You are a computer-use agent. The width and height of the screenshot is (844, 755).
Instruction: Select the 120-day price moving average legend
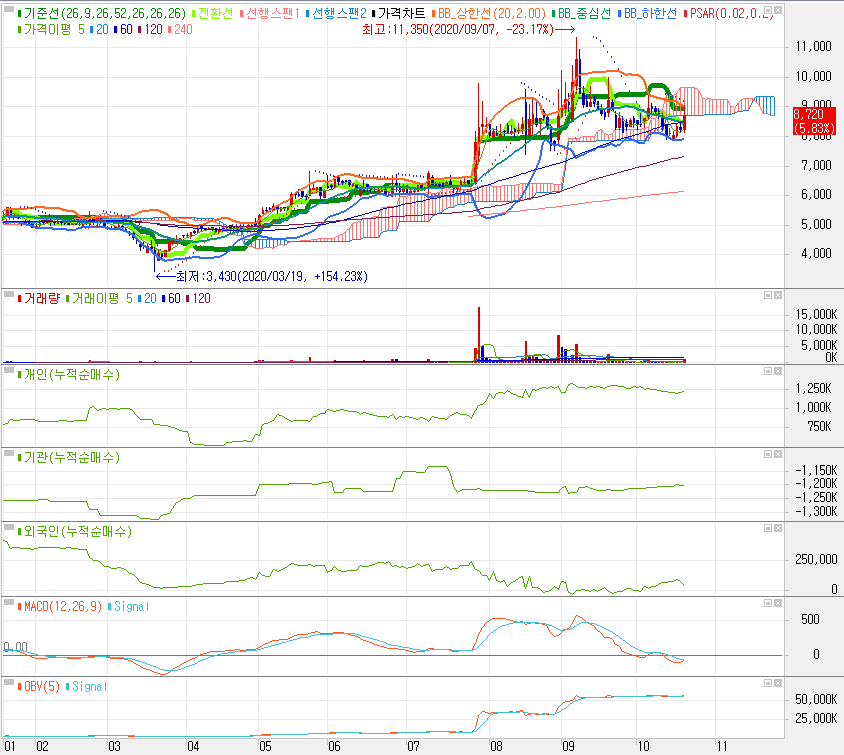click(150, 30)
